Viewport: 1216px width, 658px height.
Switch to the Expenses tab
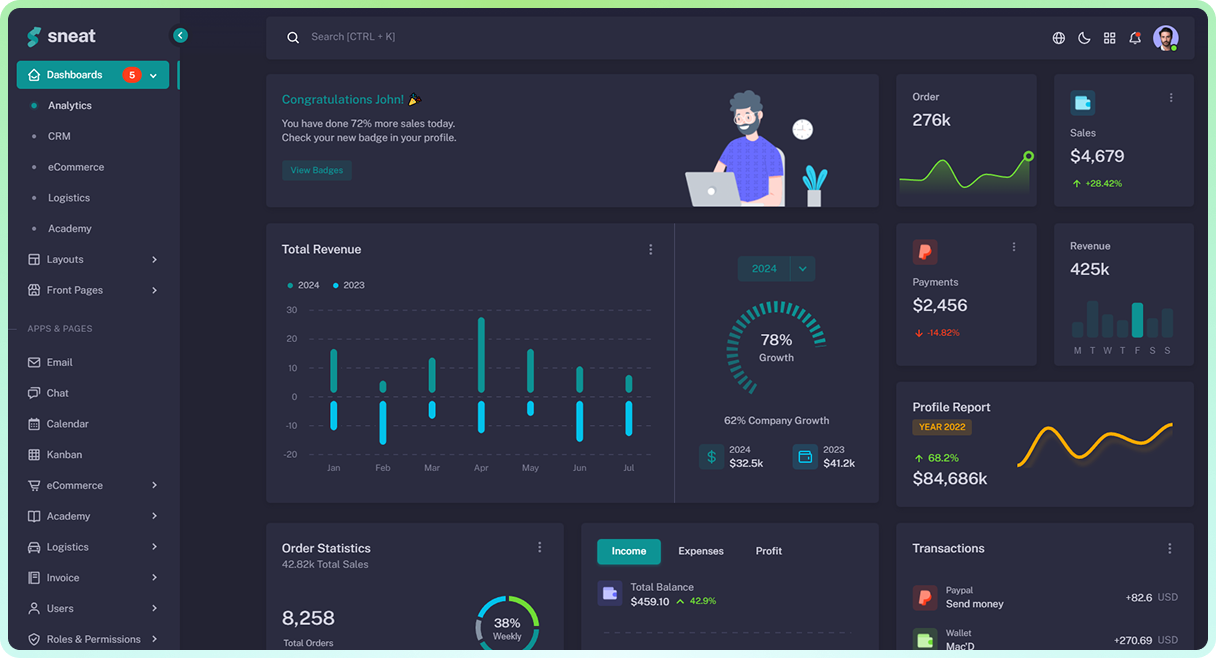(x=700, y=551)
